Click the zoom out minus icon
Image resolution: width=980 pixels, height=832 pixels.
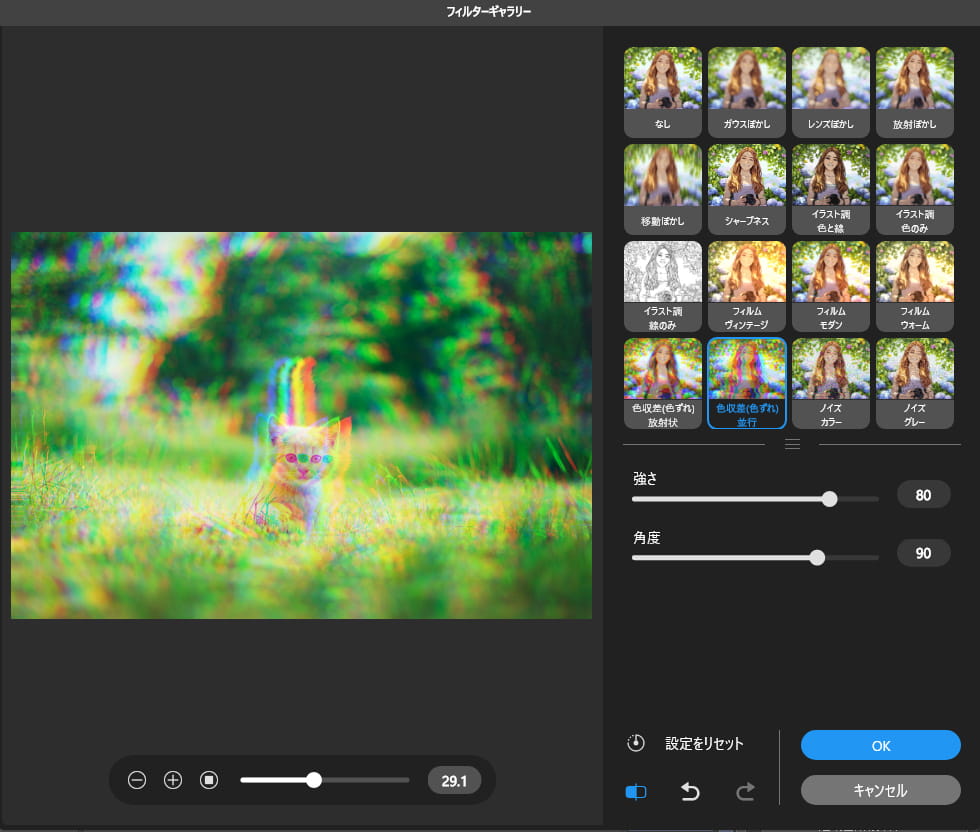pos(137,780)
